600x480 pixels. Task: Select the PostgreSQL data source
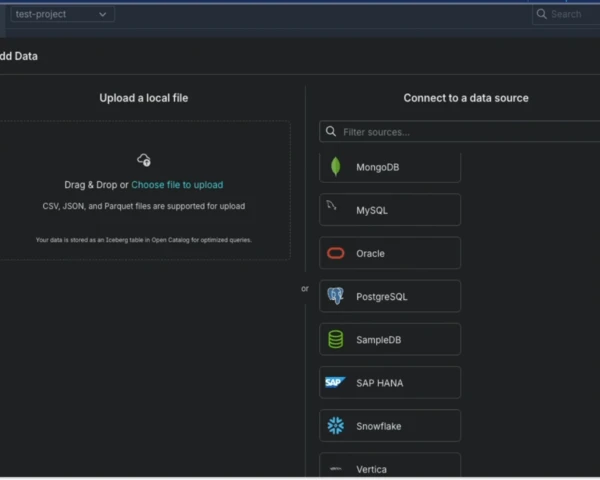click(390, 296)
